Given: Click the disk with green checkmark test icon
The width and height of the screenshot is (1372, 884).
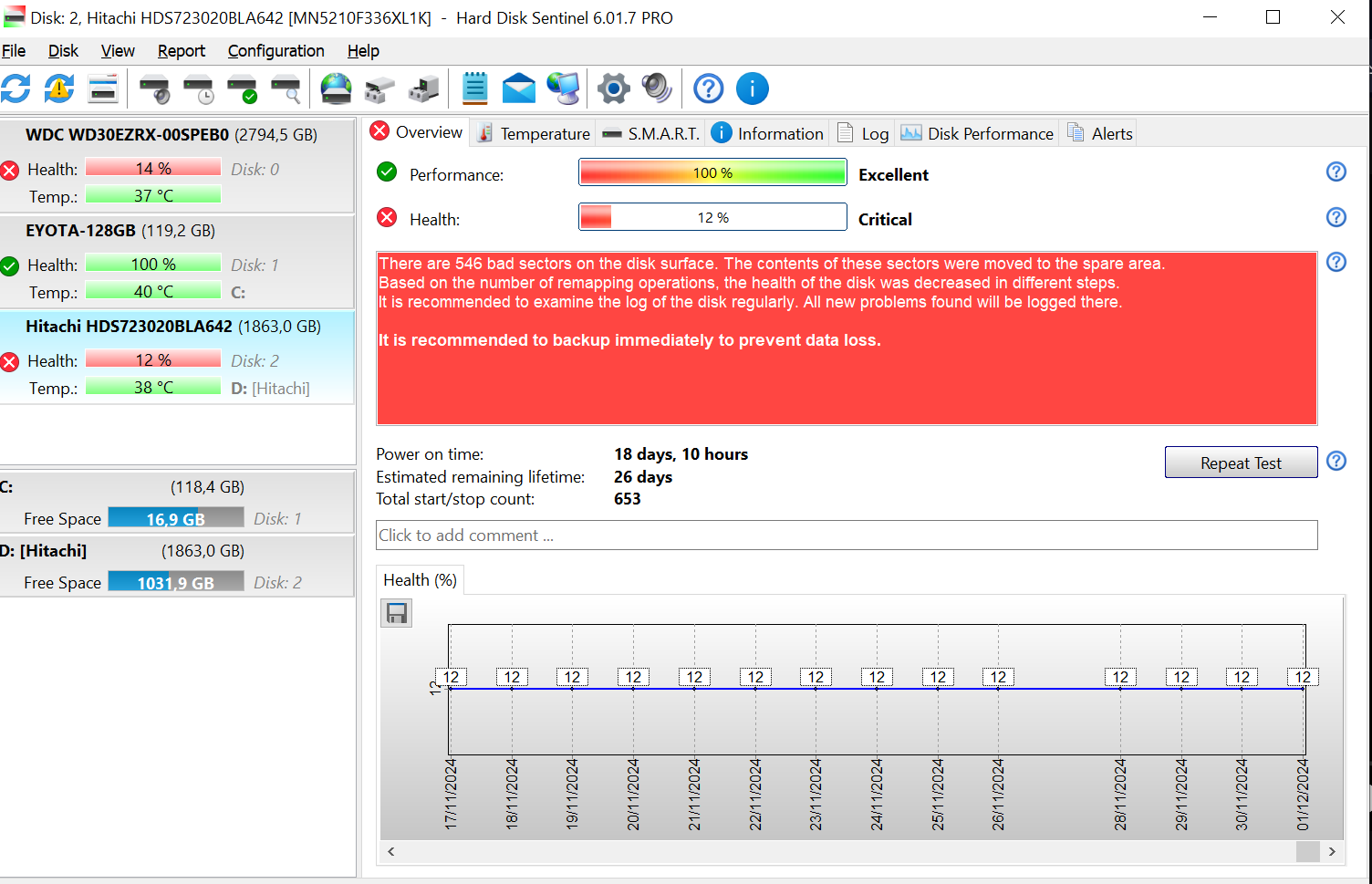Looking at the screenshot, I should coord(242,88).
